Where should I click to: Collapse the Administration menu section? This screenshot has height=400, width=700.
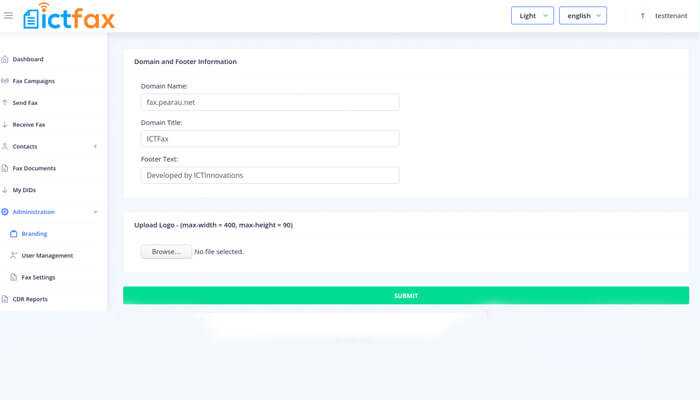point(95,212)
